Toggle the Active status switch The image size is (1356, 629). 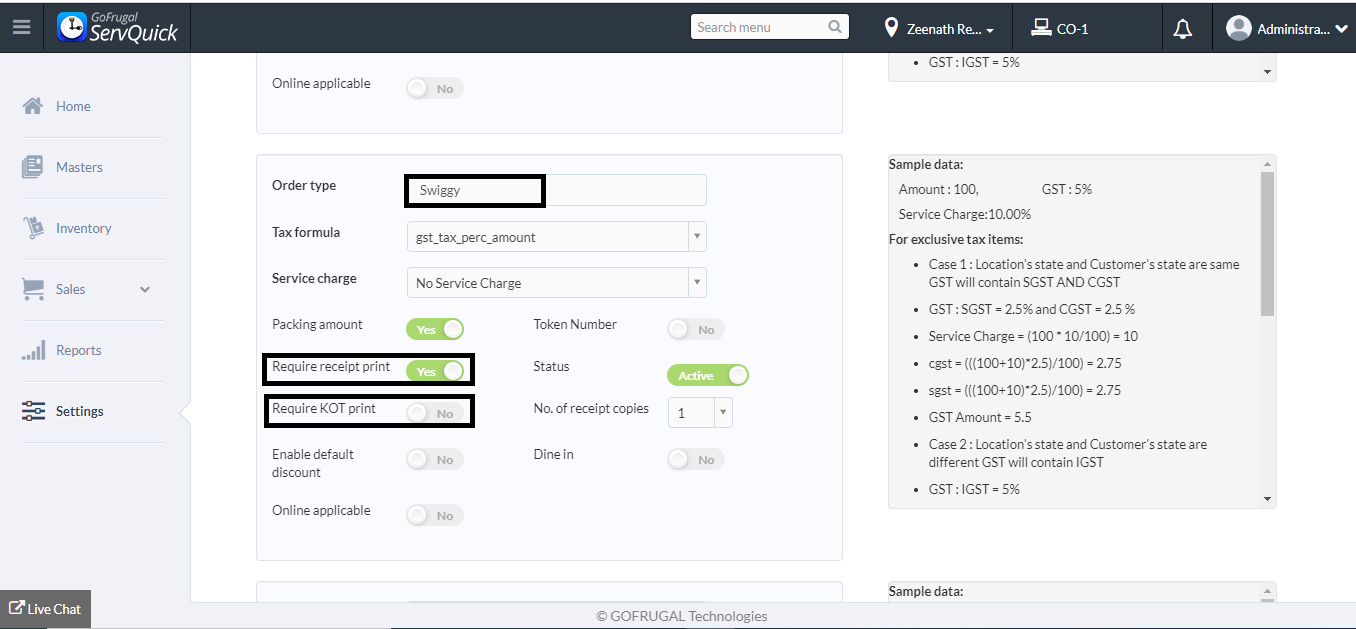(x=707, y=375)
